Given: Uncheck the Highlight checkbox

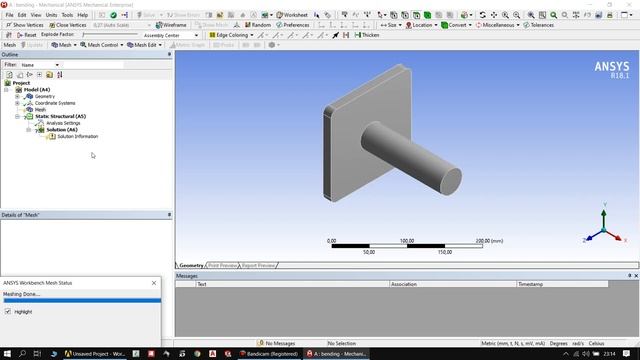Looking at the screenshot, I should [8, 311].
